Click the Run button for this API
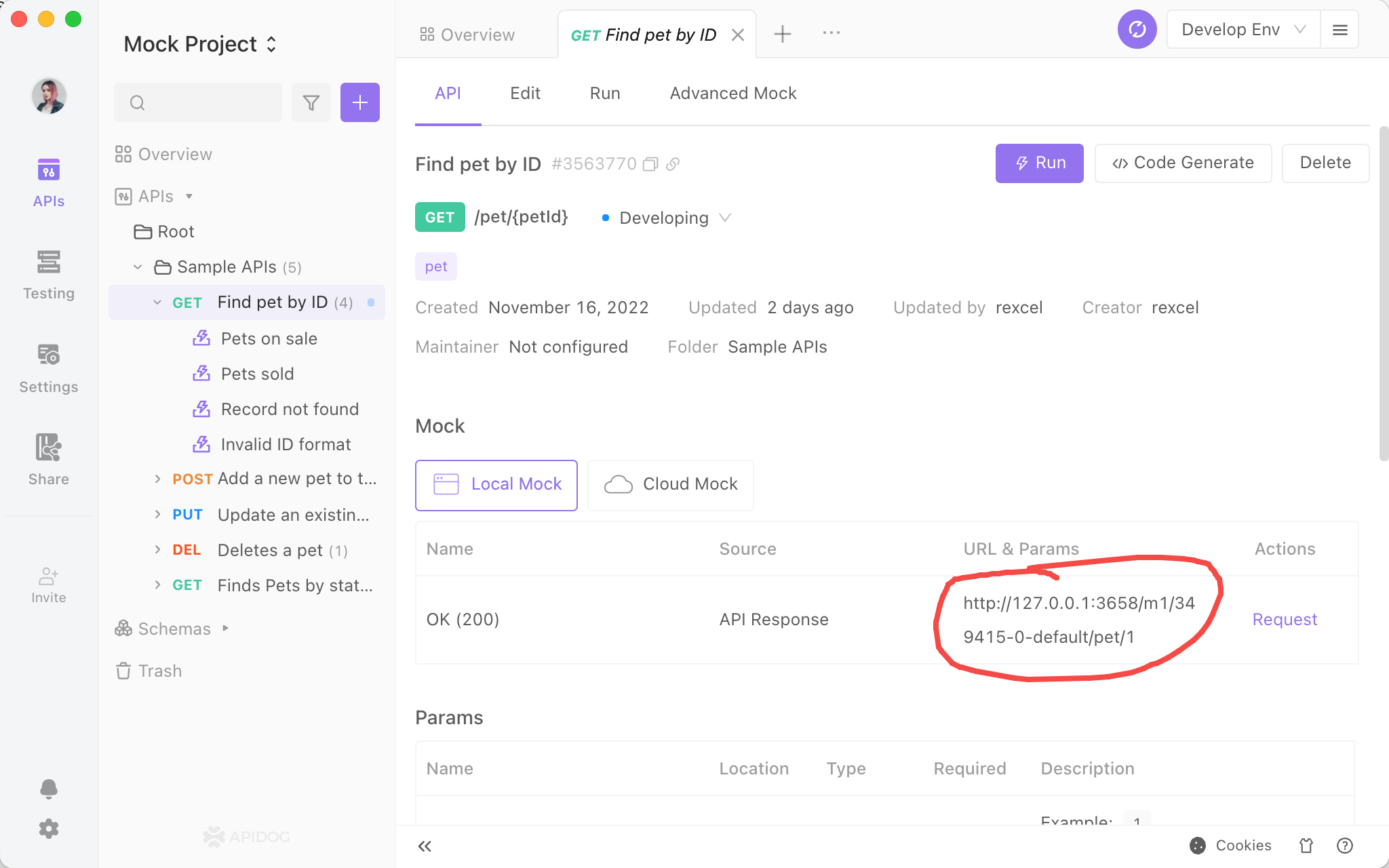 coord(1040,162)
